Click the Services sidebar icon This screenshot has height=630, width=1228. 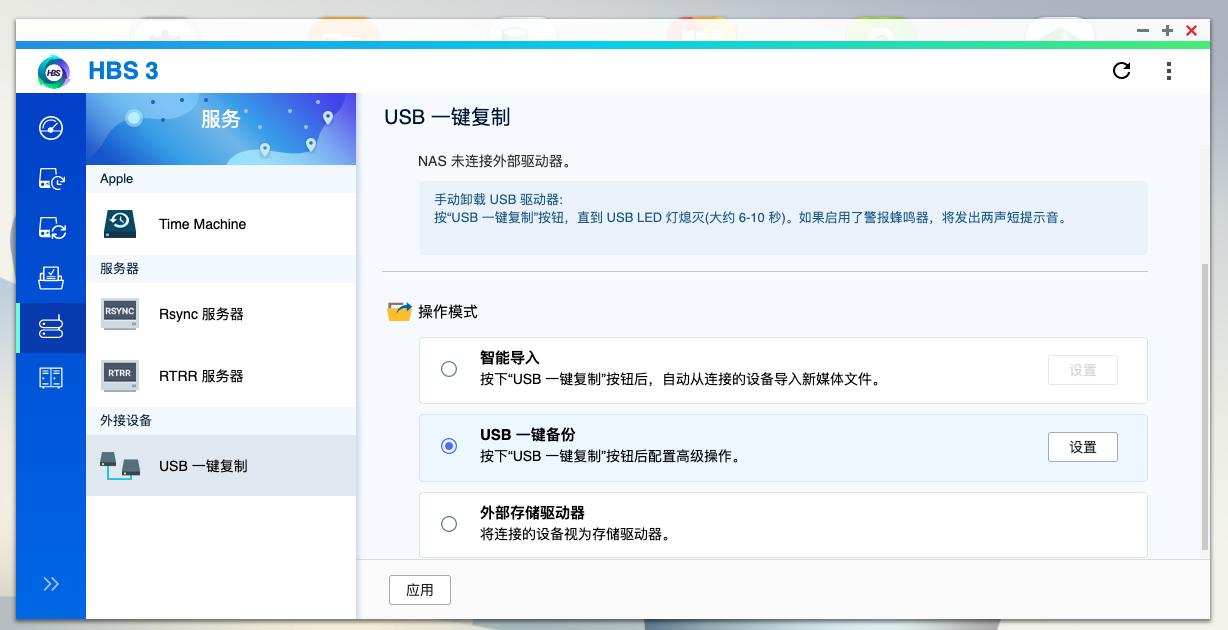point(51,326)
